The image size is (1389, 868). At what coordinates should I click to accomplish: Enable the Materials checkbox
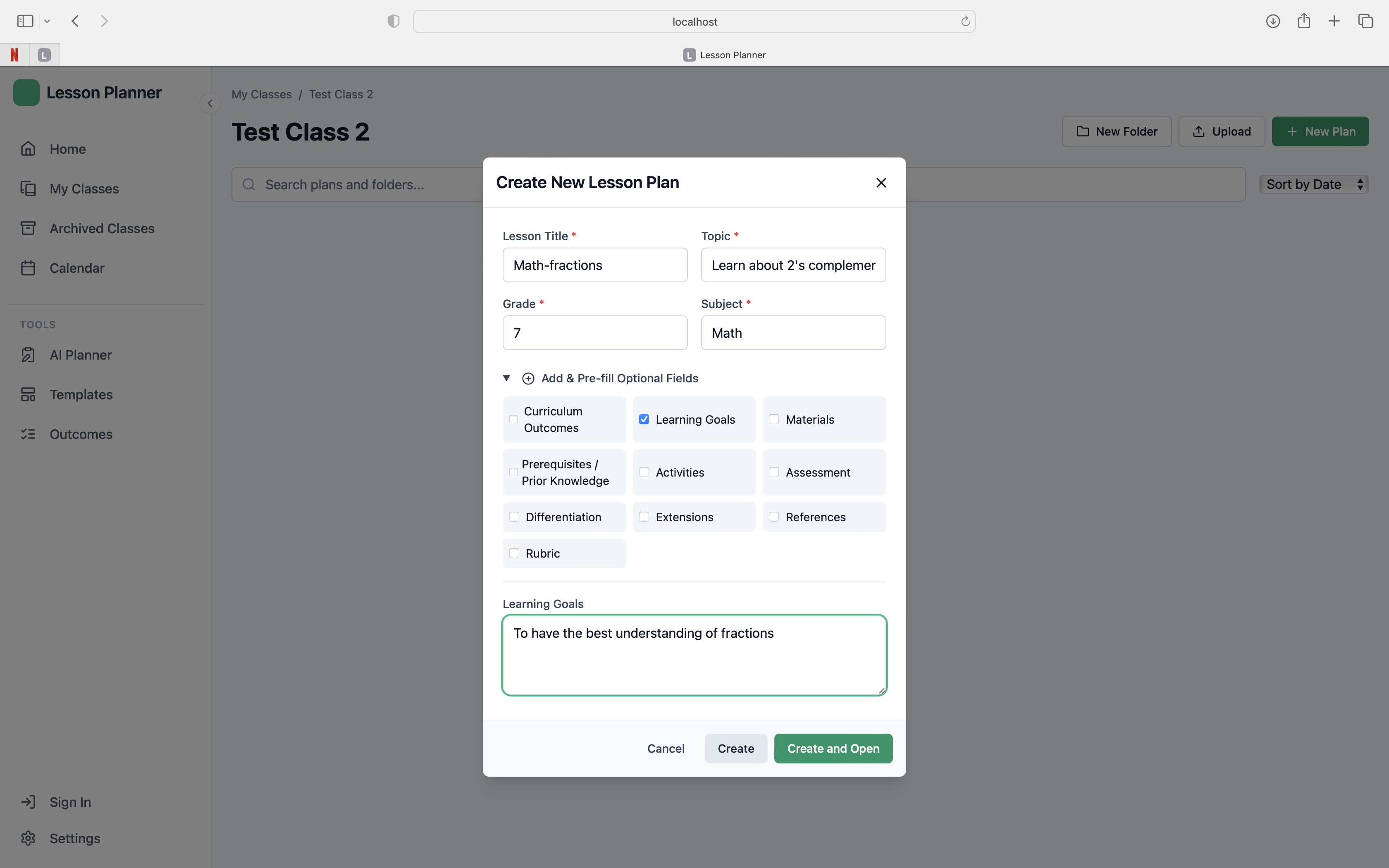click(774, 420)
